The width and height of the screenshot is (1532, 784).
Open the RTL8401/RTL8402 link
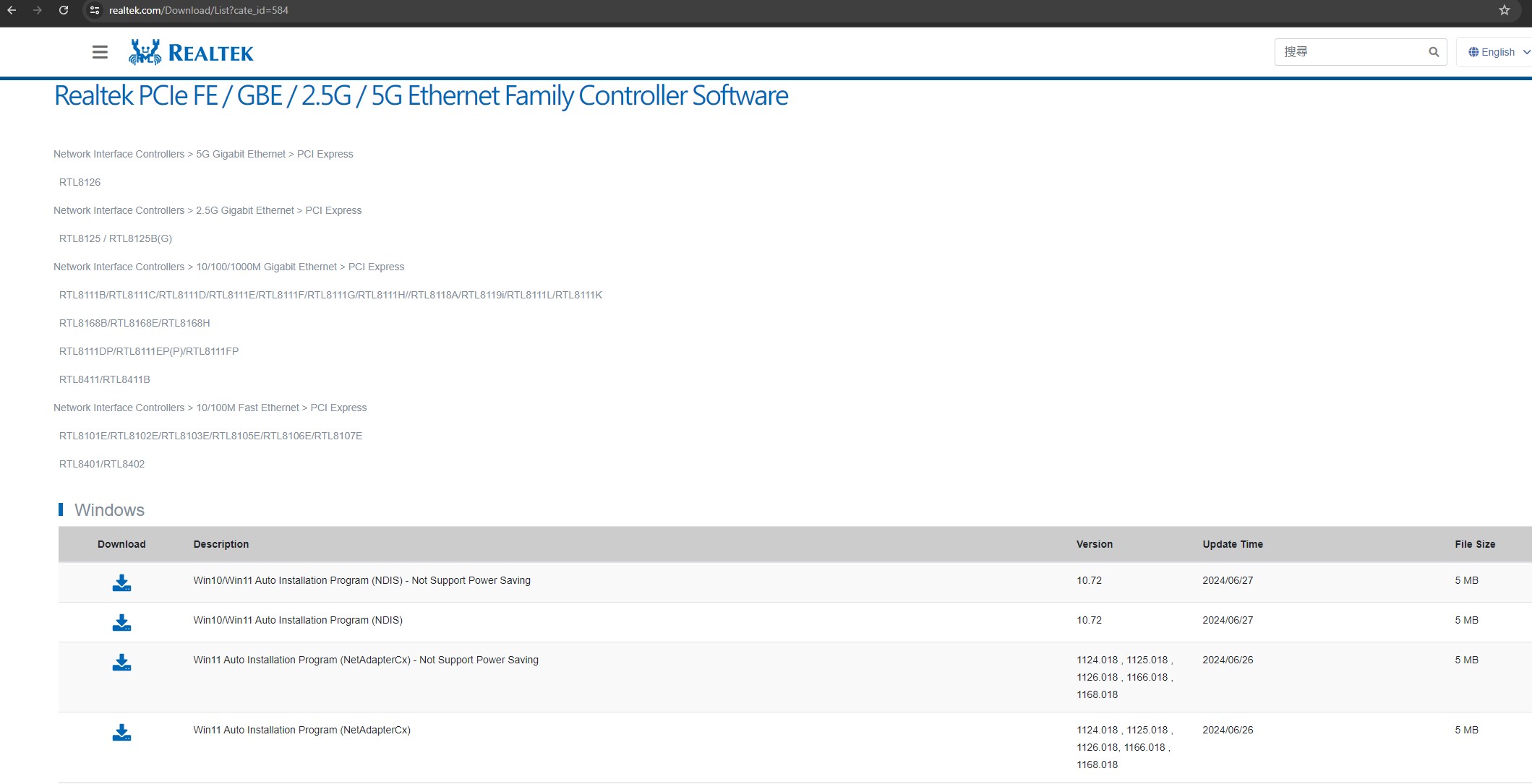click(102, 464)
